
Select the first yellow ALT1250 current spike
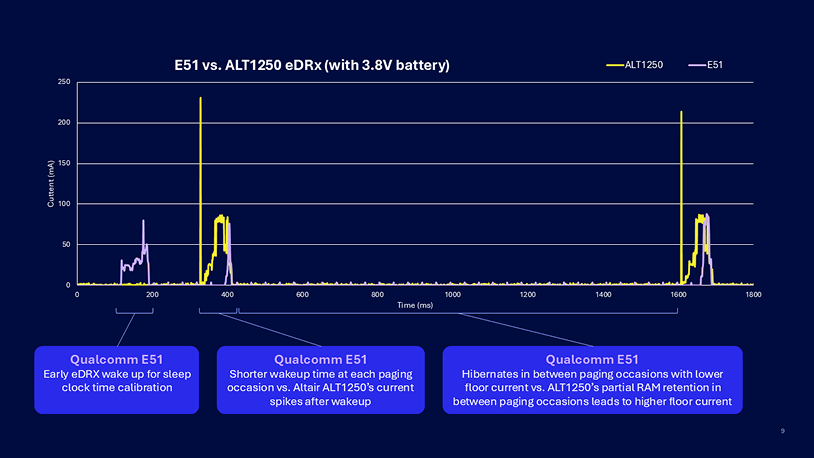[200, 191]
